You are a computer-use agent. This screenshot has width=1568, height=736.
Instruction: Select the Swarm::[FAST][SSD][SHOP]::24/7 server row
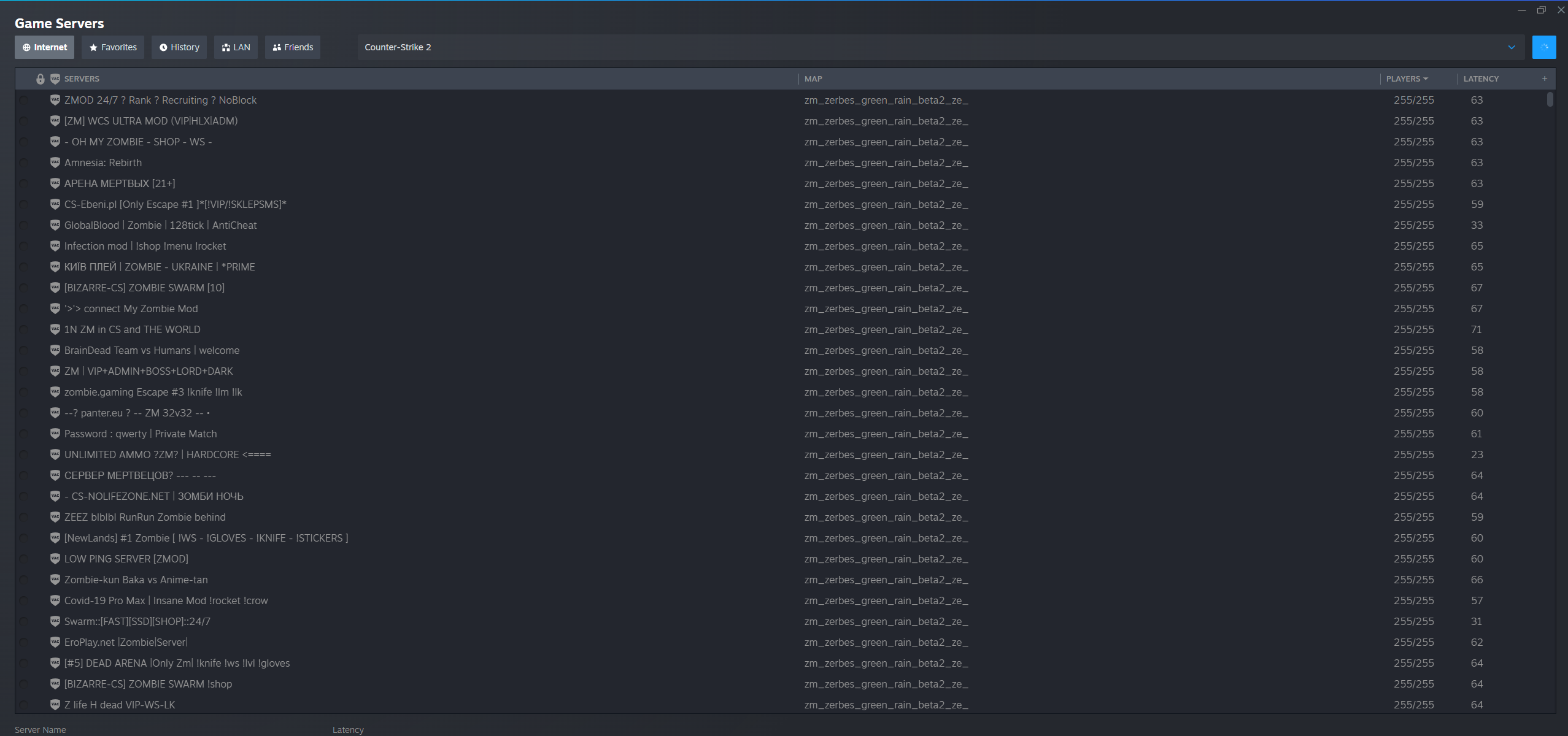coord(137,621)
